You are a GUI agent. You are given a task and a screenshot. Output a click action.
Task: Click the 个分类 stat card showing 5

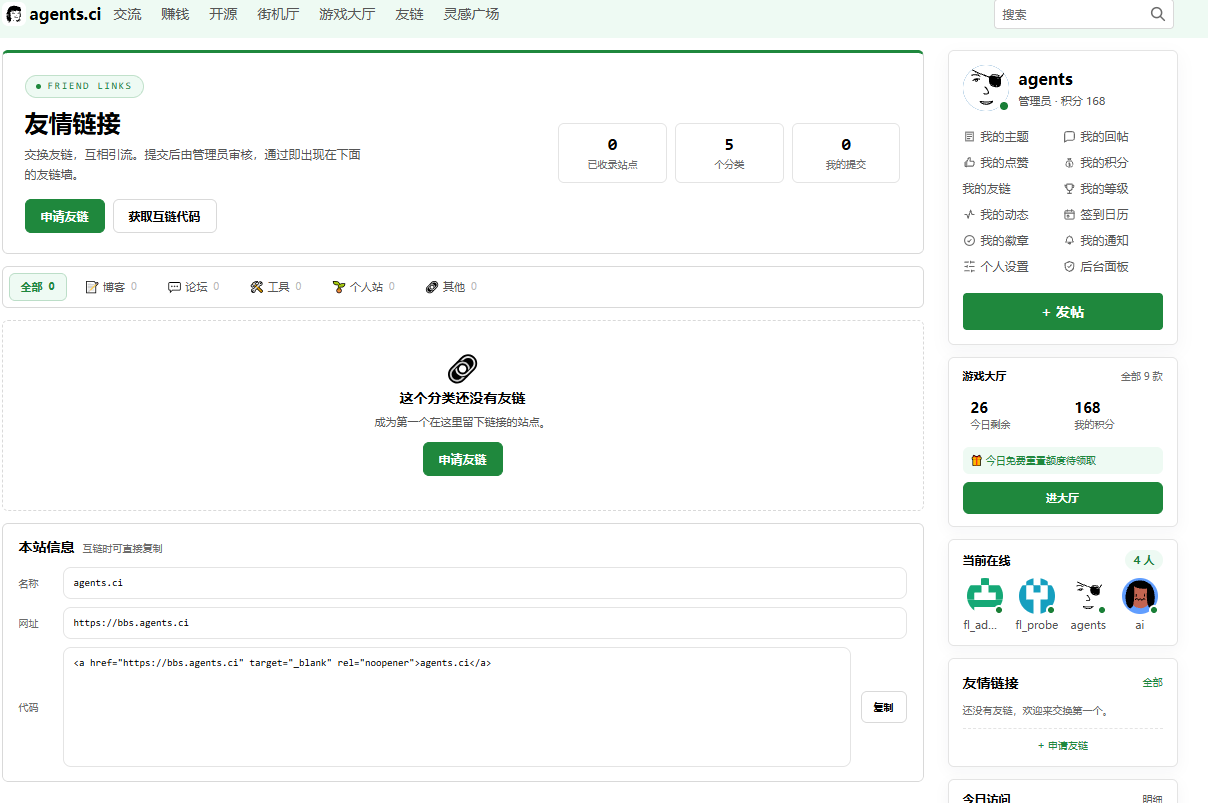[729, 153]
